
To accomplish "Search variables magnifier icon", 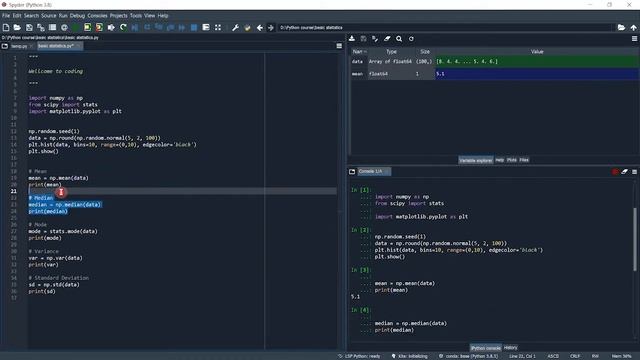I will 399,39.
